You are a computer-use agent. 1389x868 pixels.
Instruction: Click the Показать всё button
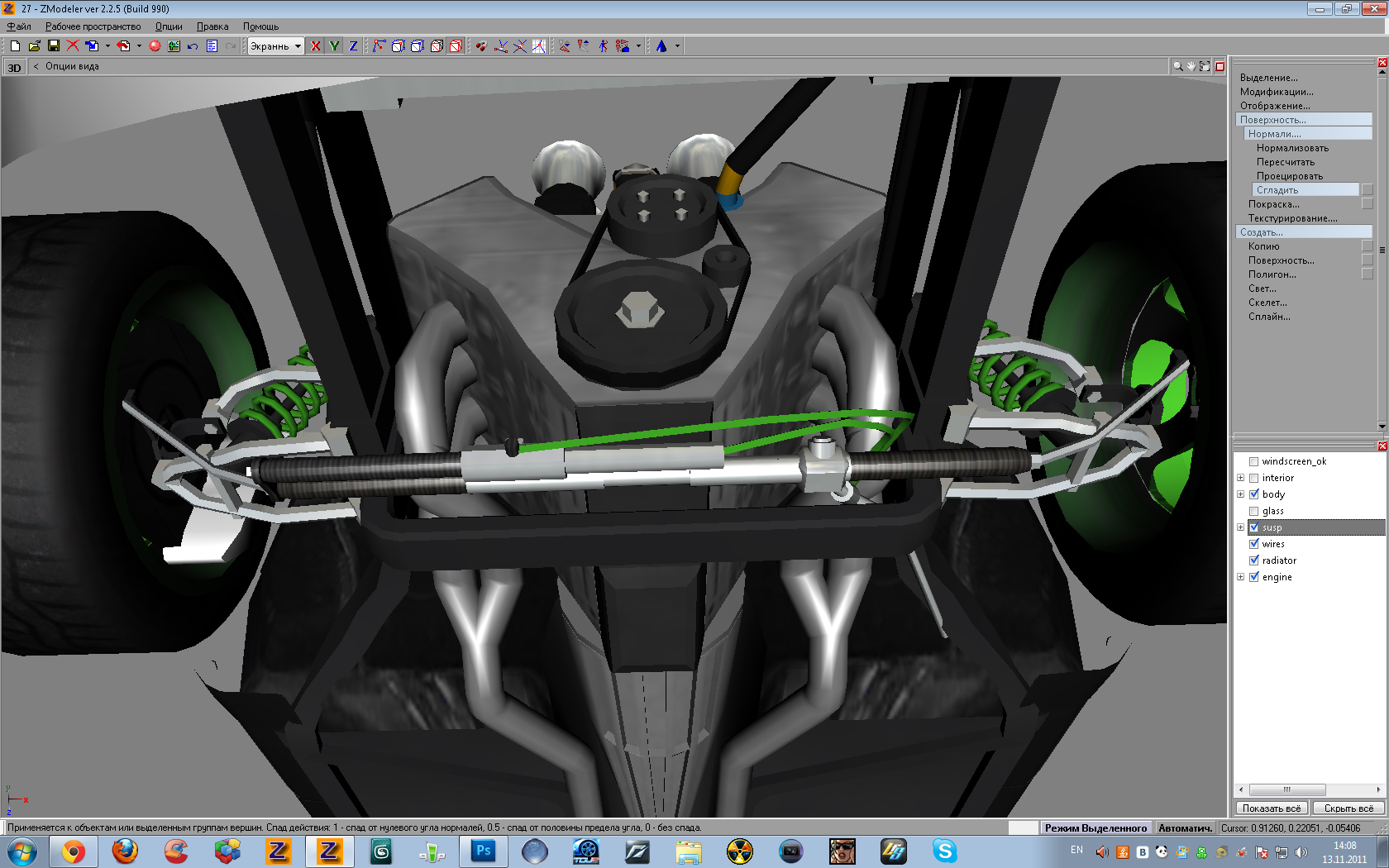click(x=1271, y=808)
